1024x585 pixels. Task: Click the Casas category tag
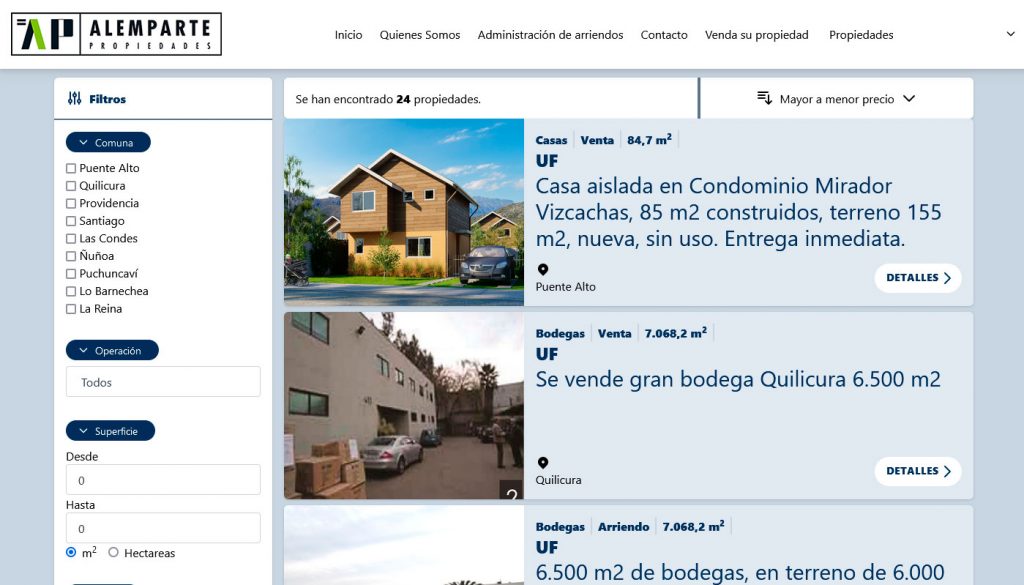tap(551, 140)
